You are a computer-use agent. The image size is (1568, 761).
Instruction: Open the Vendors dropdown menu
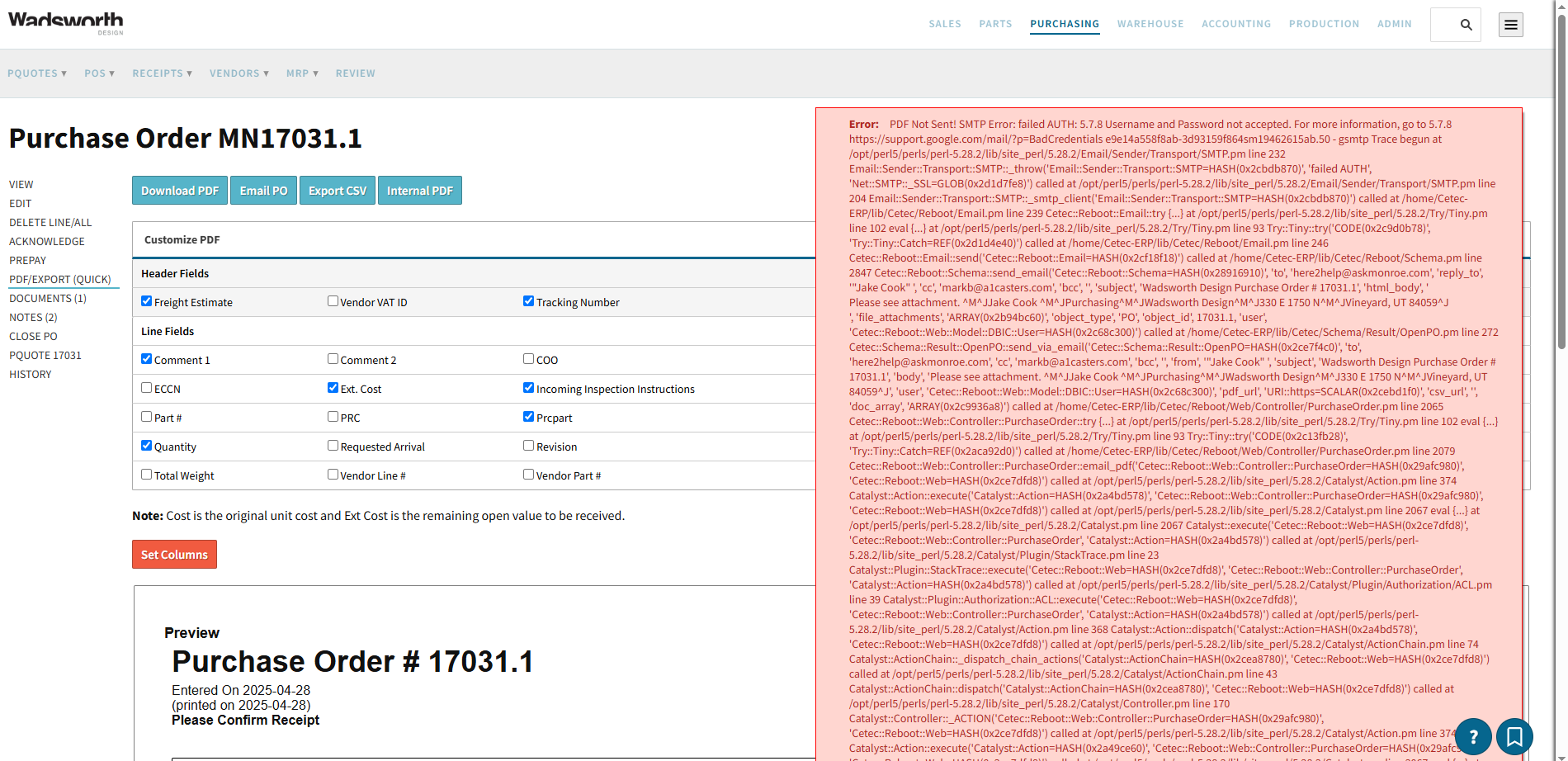tap(239, 73)
